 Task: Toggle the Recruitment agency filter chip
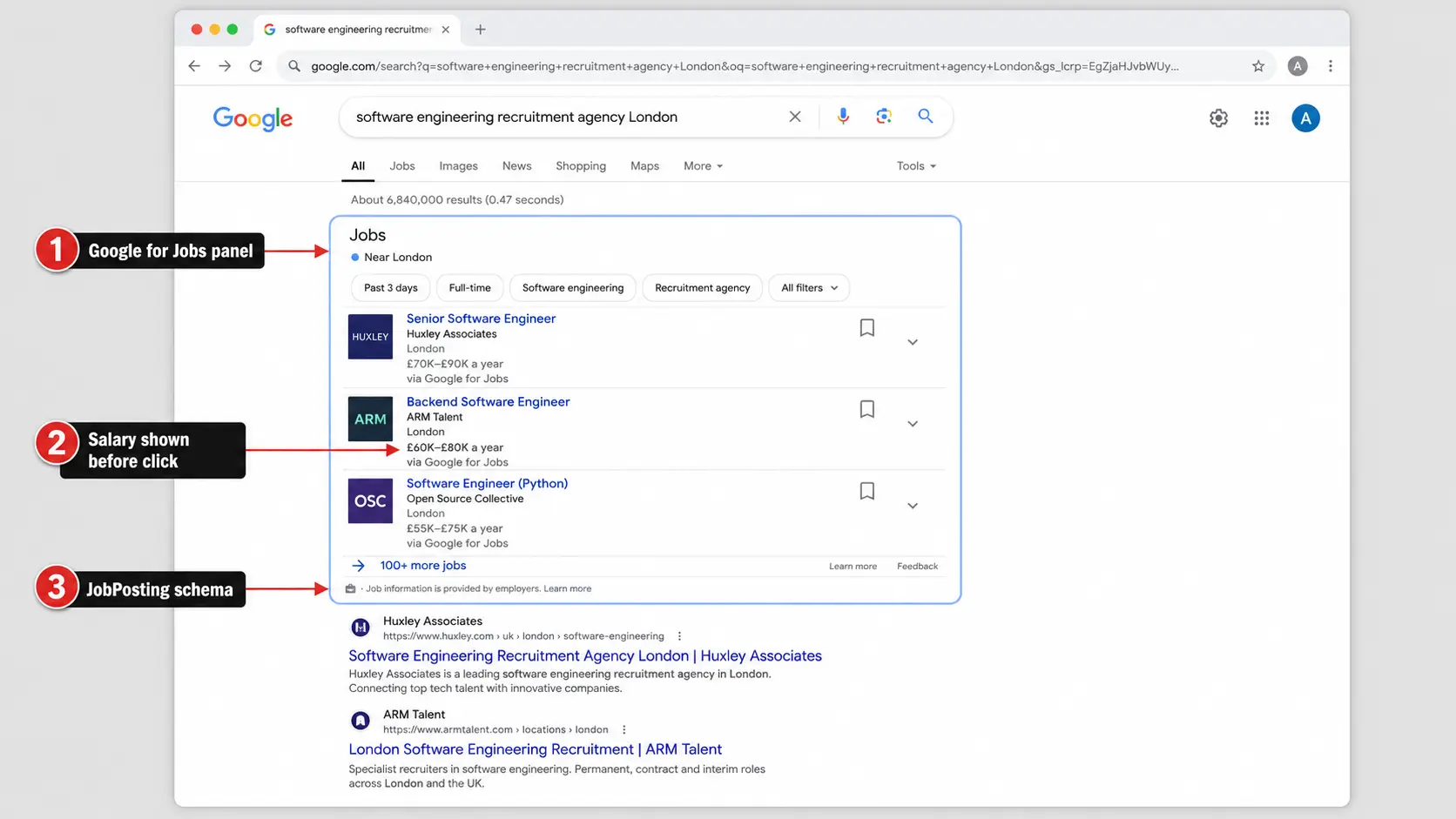[x=703, y=288]
